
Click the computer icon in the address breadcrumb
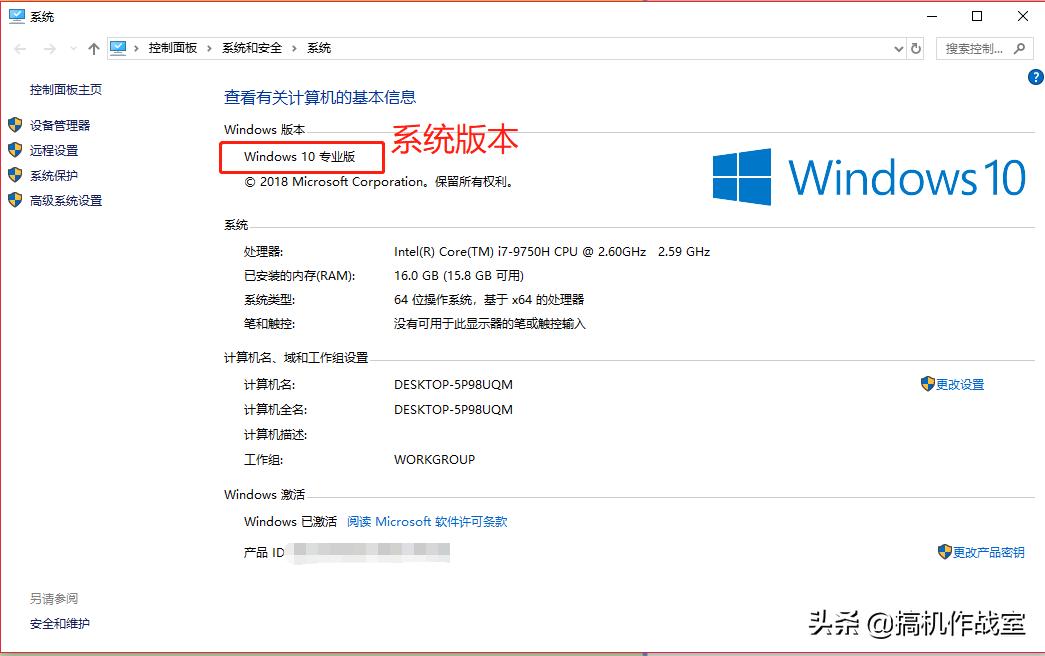pos(120,47)
